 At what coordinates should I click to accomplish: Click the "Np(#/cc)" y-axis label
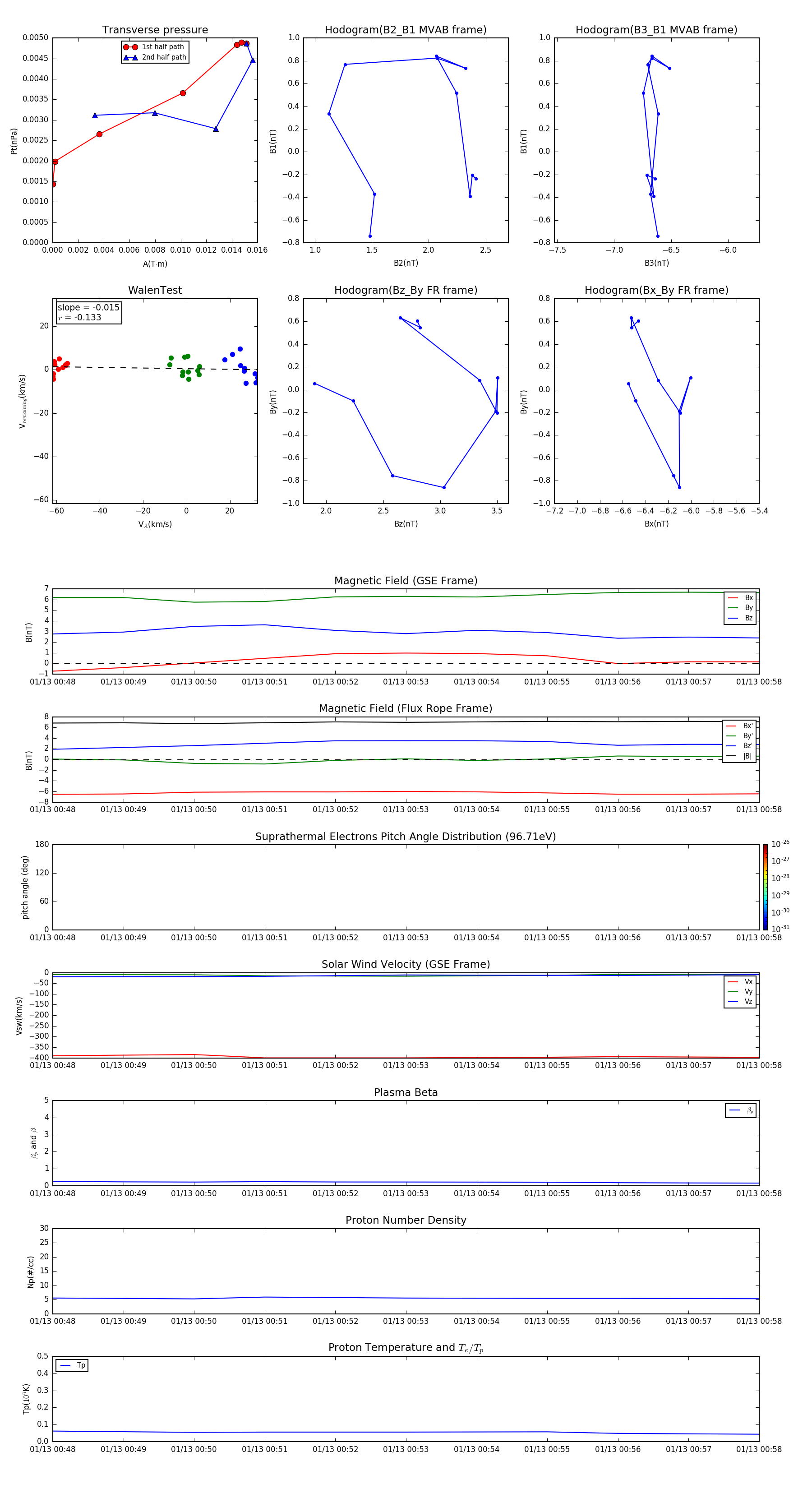(31, 1272)
